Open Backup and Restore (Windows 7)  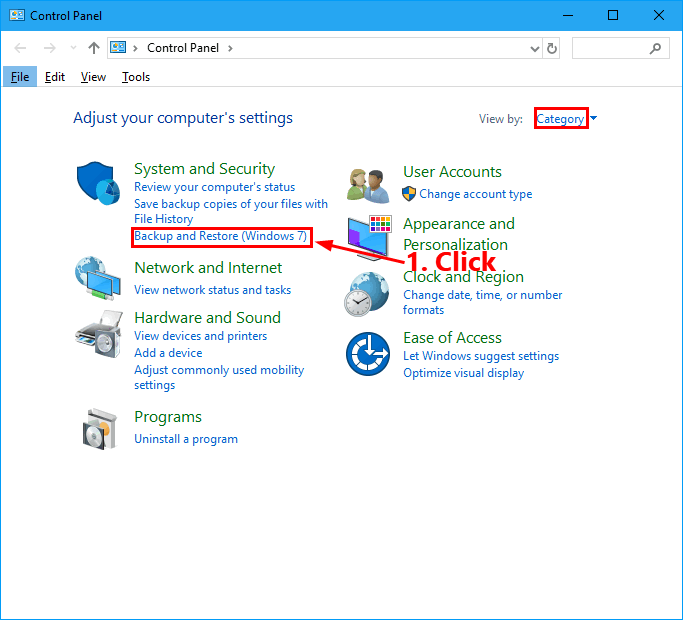220,236
